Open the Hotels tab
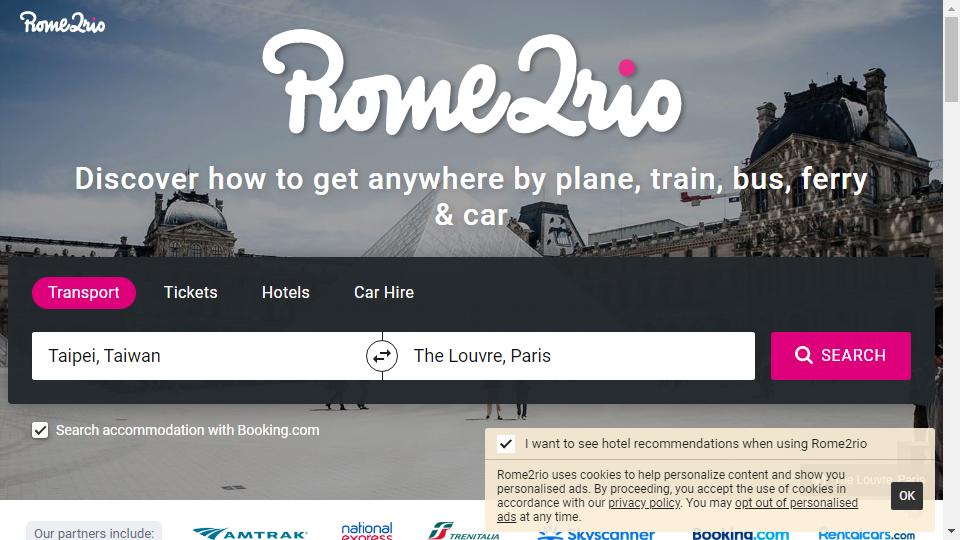Image resolution: width=960 pixels, height=540 pixels. pyautogui.click(x=285, y=293)
